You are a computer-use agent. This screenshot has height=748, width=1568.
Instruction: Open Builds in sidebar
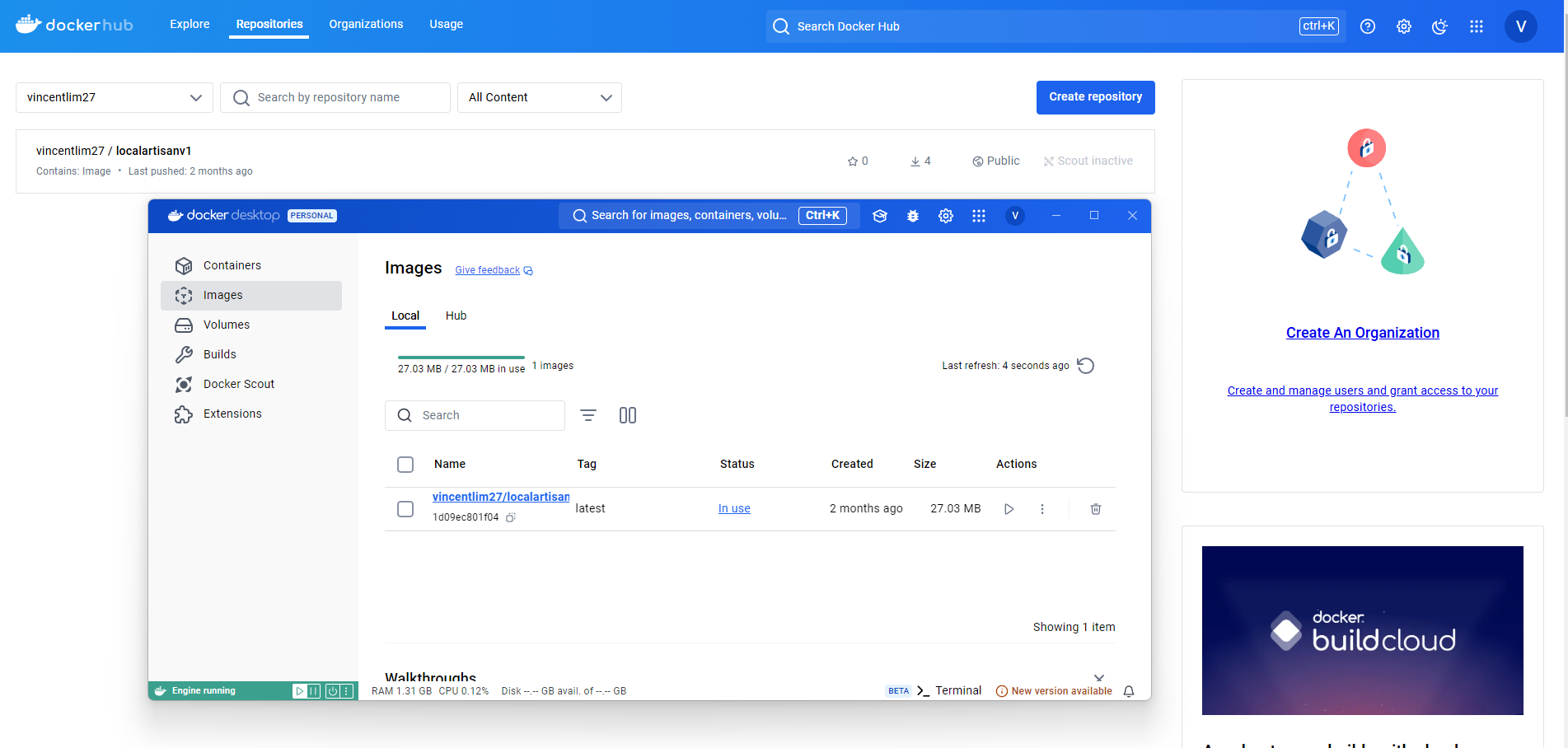251,354
